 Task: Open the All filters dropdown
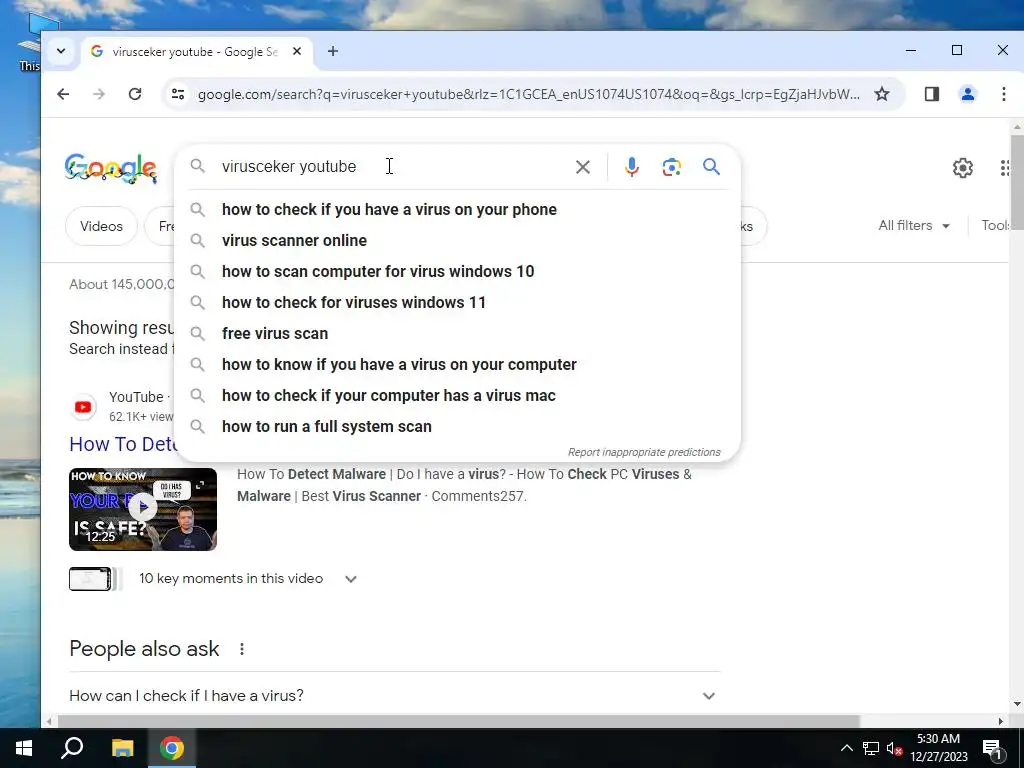click(x=914, y=225)
